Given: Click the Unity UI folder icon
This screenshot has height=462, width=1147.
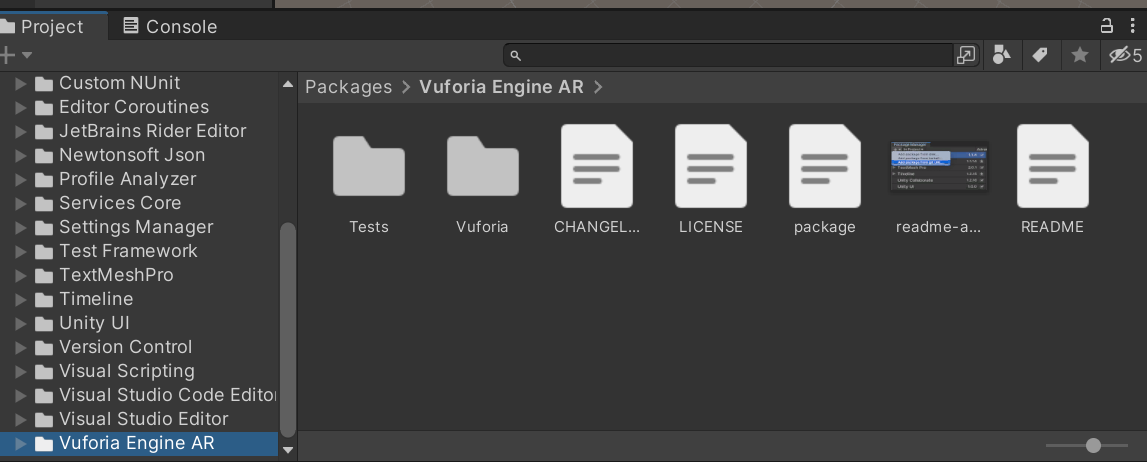Looking at the screenshot, I should [44, 323].
